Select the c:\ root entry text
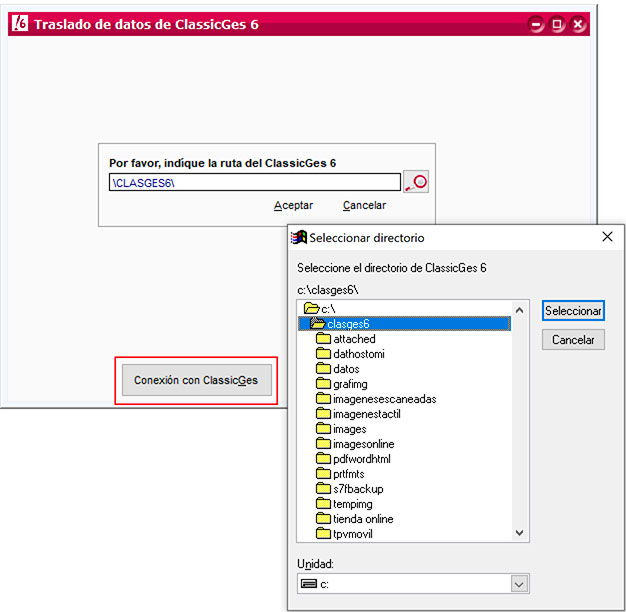This screenshot has width=626, height=612. [328, 309]
